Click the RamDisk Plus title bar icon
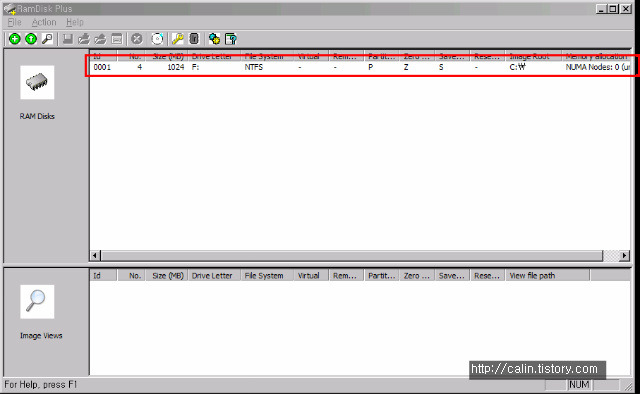 pyautogui.click(x=10, y=9)
